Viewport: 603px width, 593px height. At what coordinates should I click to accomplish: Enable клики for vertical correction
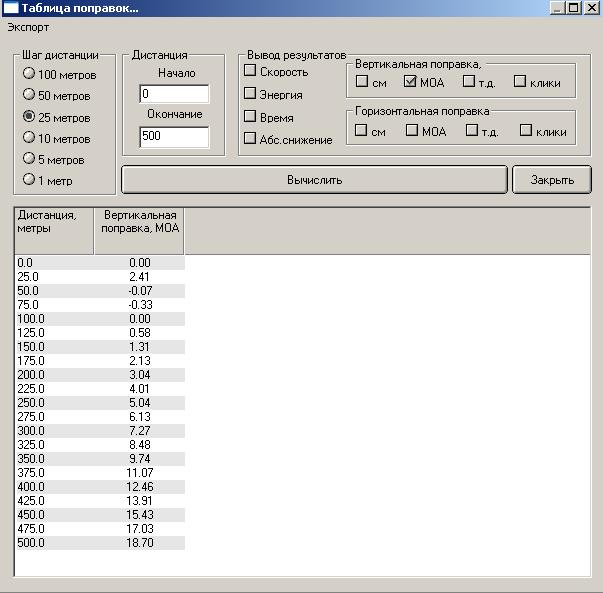tap(520, 82)
